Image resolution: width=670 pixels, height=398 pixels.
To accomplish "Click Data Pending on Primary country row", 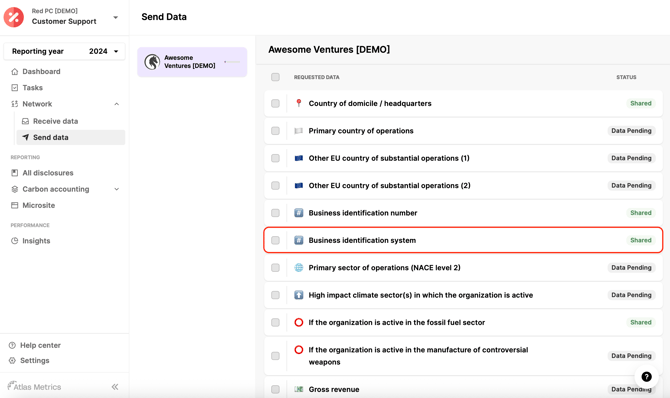I will click(631, 131).
